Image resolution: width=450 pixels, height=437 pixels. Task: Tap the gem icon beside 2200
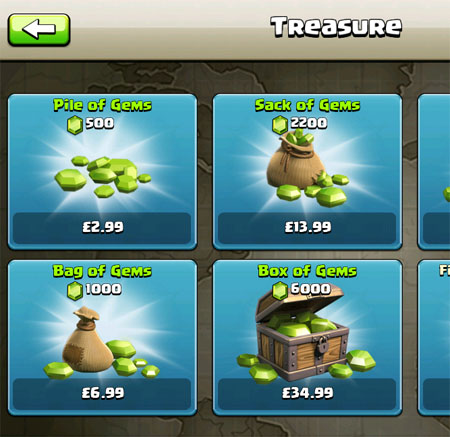click(280, 125)
